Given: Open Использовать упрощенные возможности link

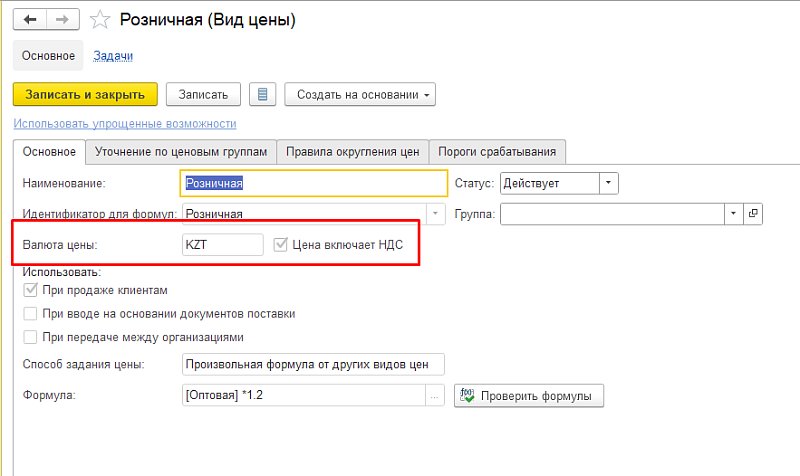Looking at the screenshot, I should click(x=125, y=124).
